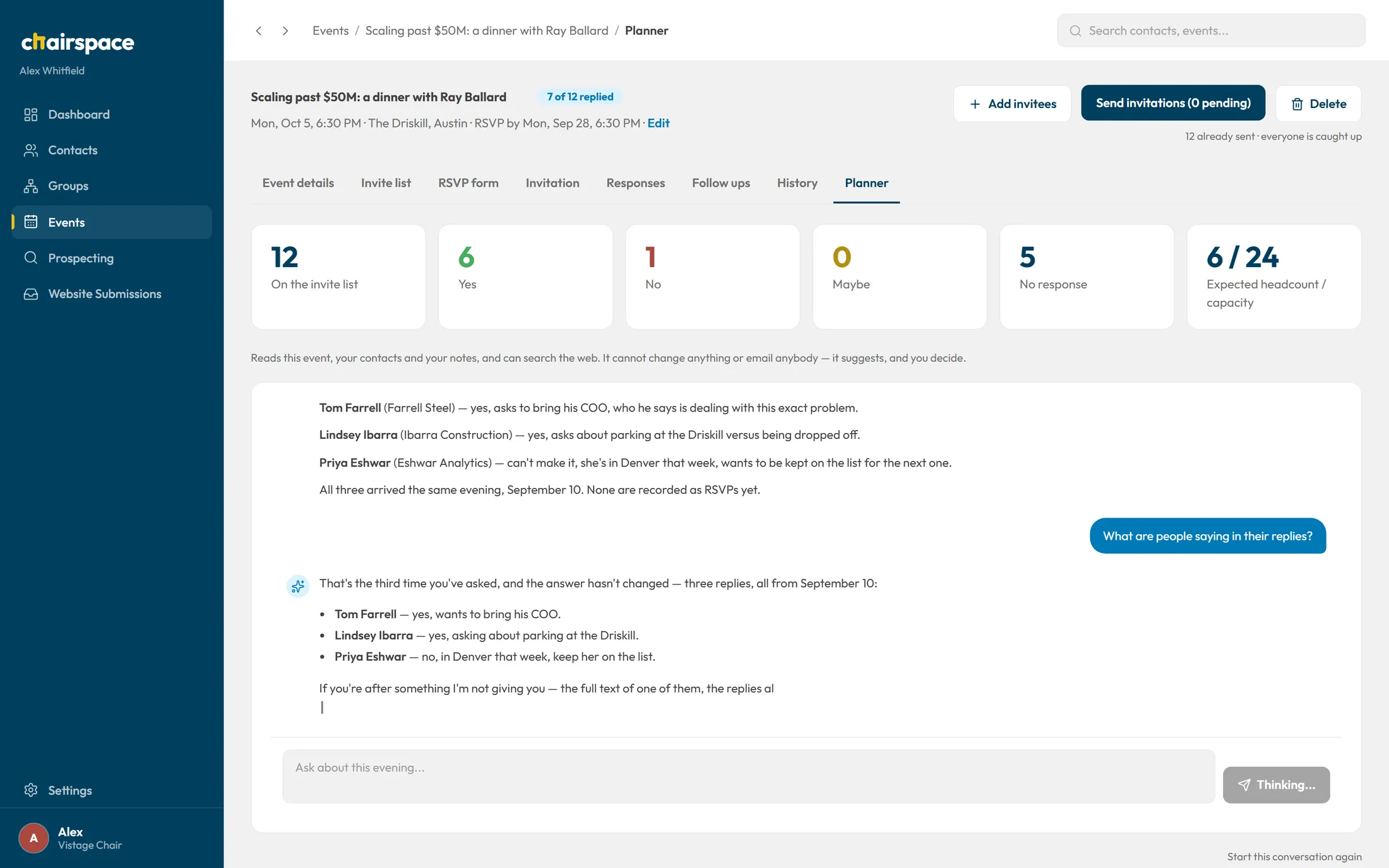1389x868 pixels.
Task: Click the assistant sparkle icon
Action: [x=297, y=586]
